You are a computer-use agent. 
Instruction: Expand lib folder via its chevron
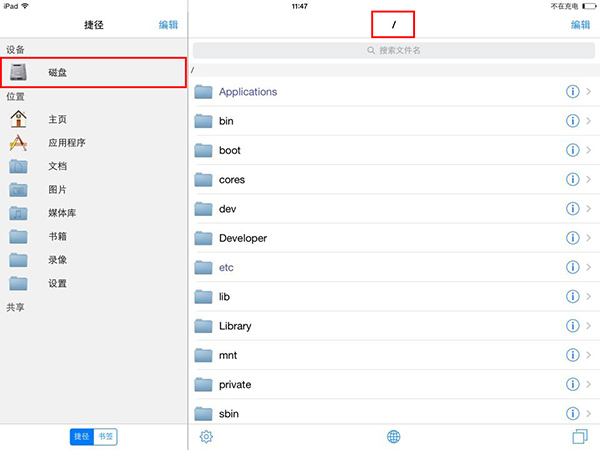coord(589,297)
